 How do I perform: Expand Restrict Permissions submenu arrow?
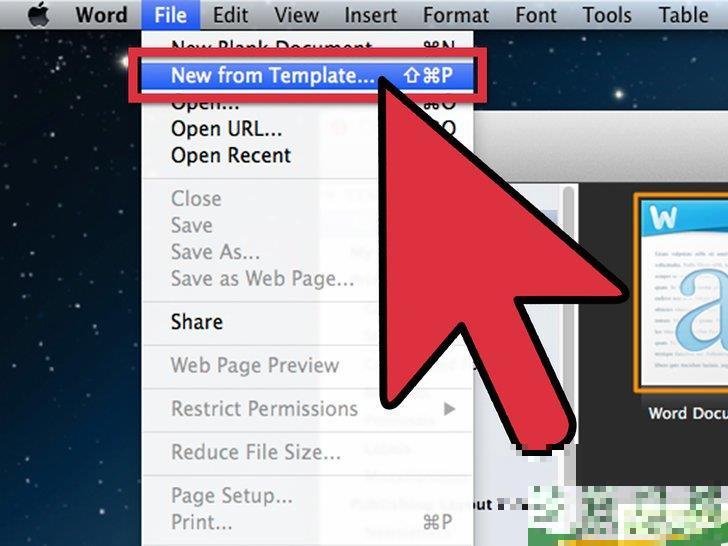[x=449, y=409]
